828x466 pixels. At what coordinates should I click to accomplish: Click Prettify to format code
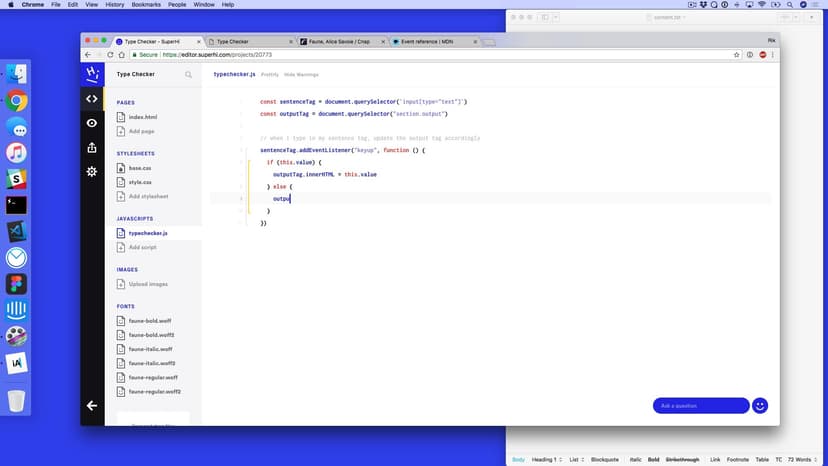click(270, 75)
